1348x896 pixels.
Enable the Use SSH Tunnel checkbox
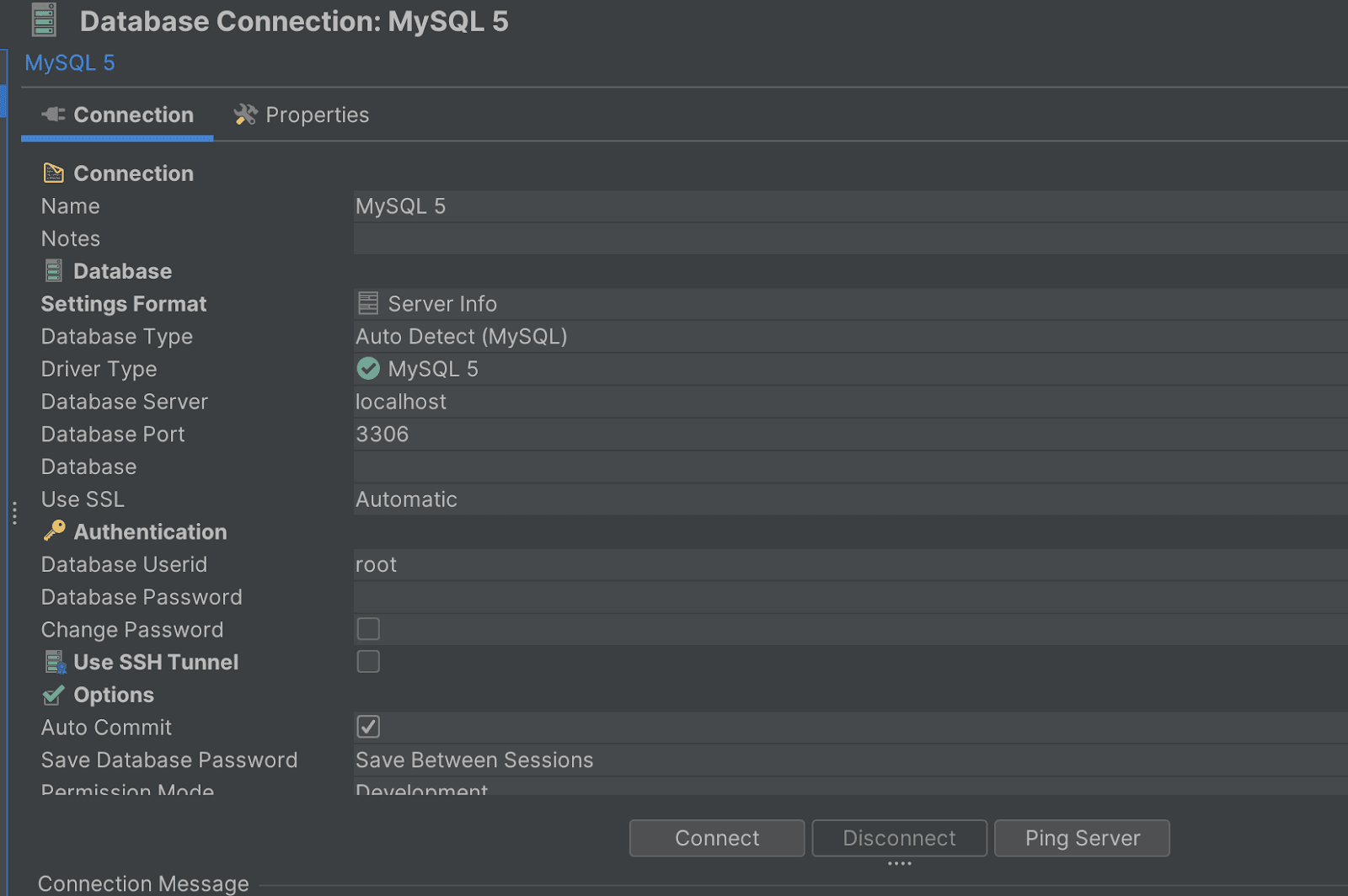[x=368, y=661]
